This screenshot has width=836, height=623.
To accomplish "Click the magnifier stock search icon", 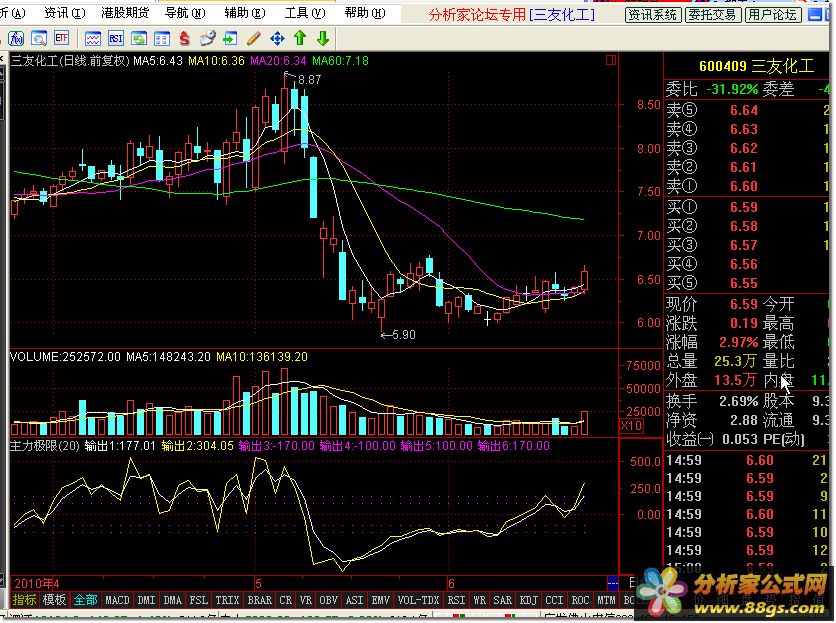I will (39, 38).
